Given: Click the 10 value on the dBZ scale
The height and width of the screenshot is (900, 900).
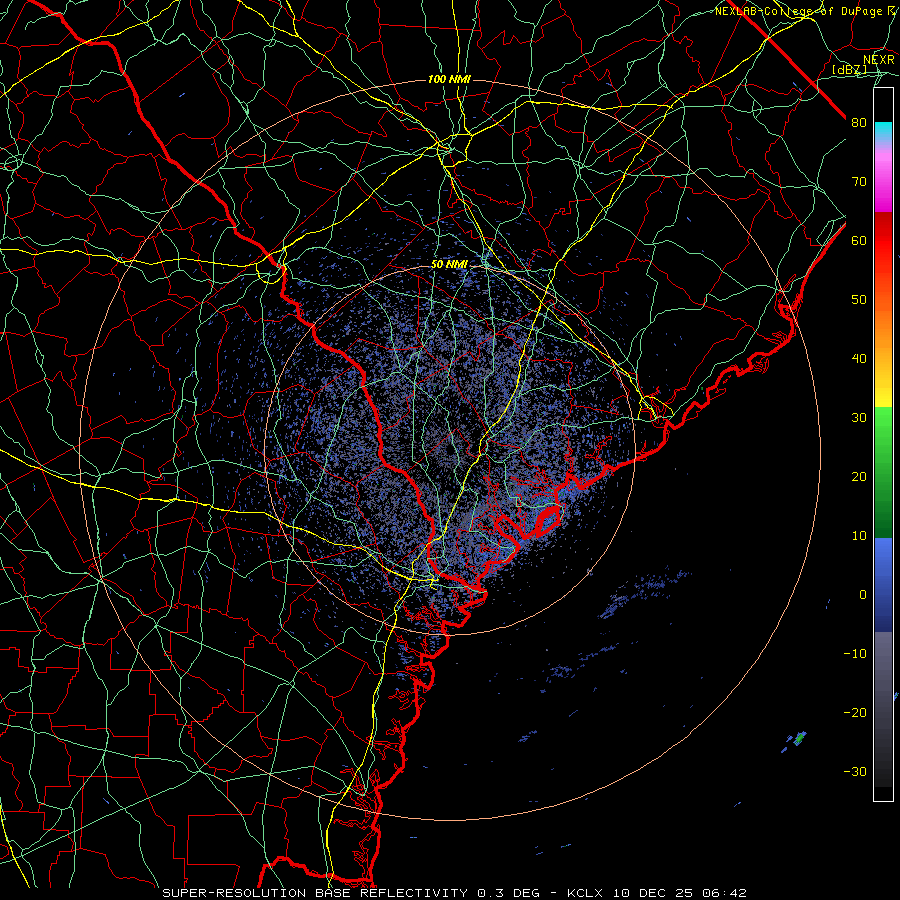Looking at the screenshot, I should [859, 536].
